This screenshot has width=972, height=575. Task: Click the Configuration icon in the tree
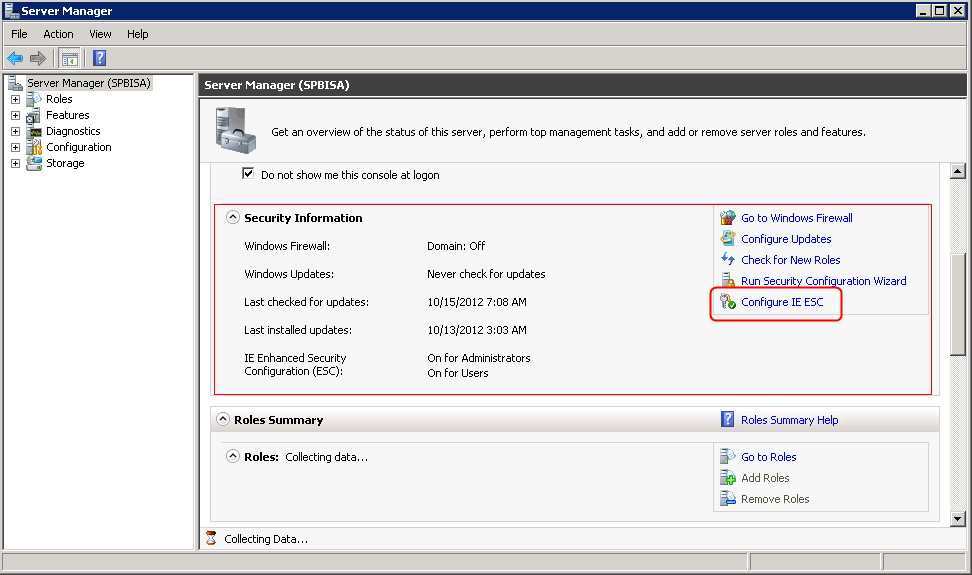click(x=34, y=147)
